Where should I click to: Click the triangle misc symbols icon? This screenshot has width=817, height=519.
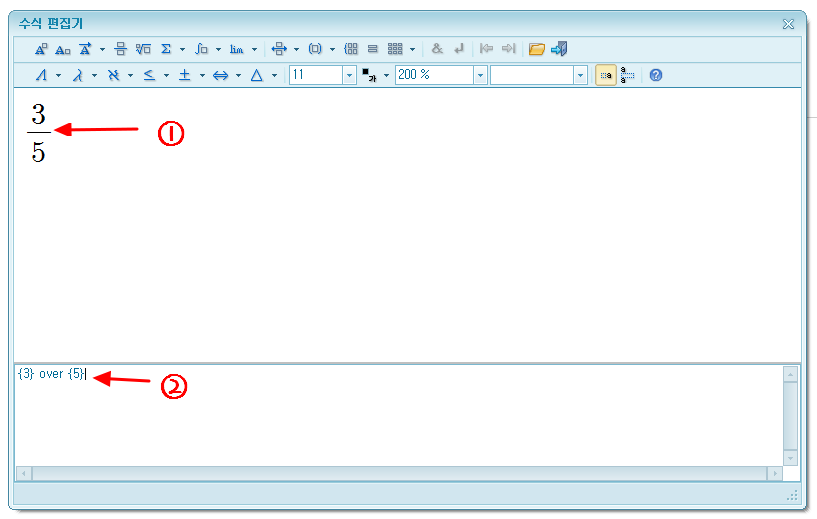[x=256, y=76]
